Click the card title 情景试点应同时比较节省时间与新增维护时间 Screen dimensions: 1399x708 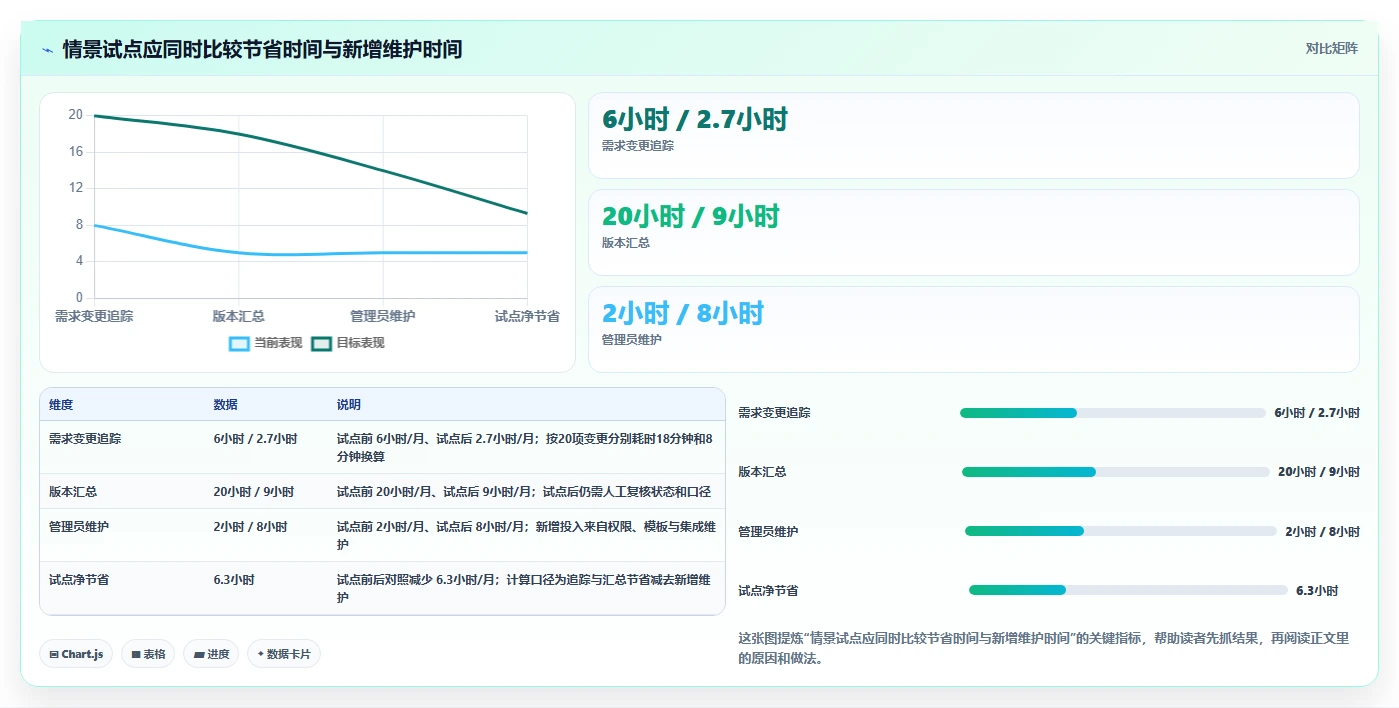pyautogui.click(x=263, y=49)
